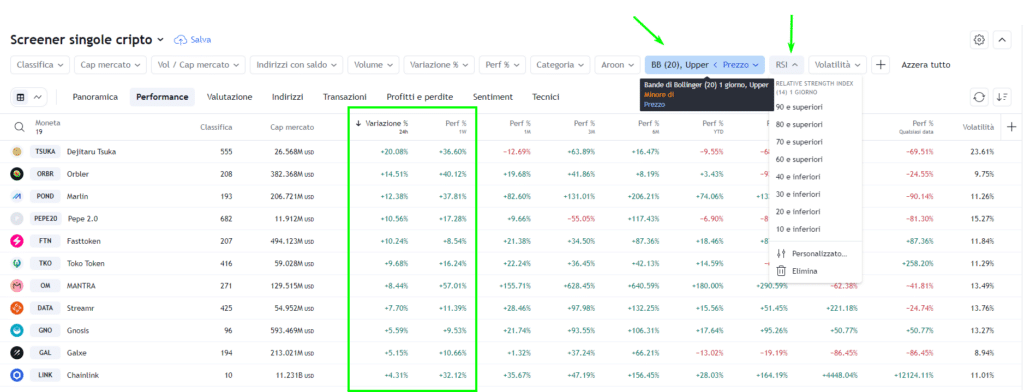
Task: Add a column with the plus icon
Action: pyautogui.click(x=1012, y=127)
